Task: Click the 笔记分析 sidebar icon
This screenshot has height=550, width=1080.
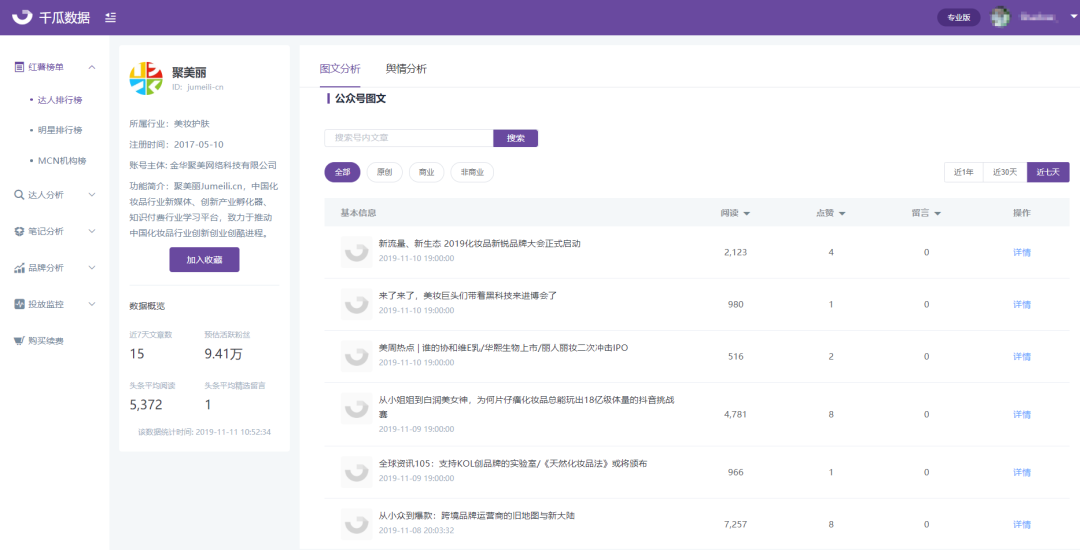Action: point(19,231)
